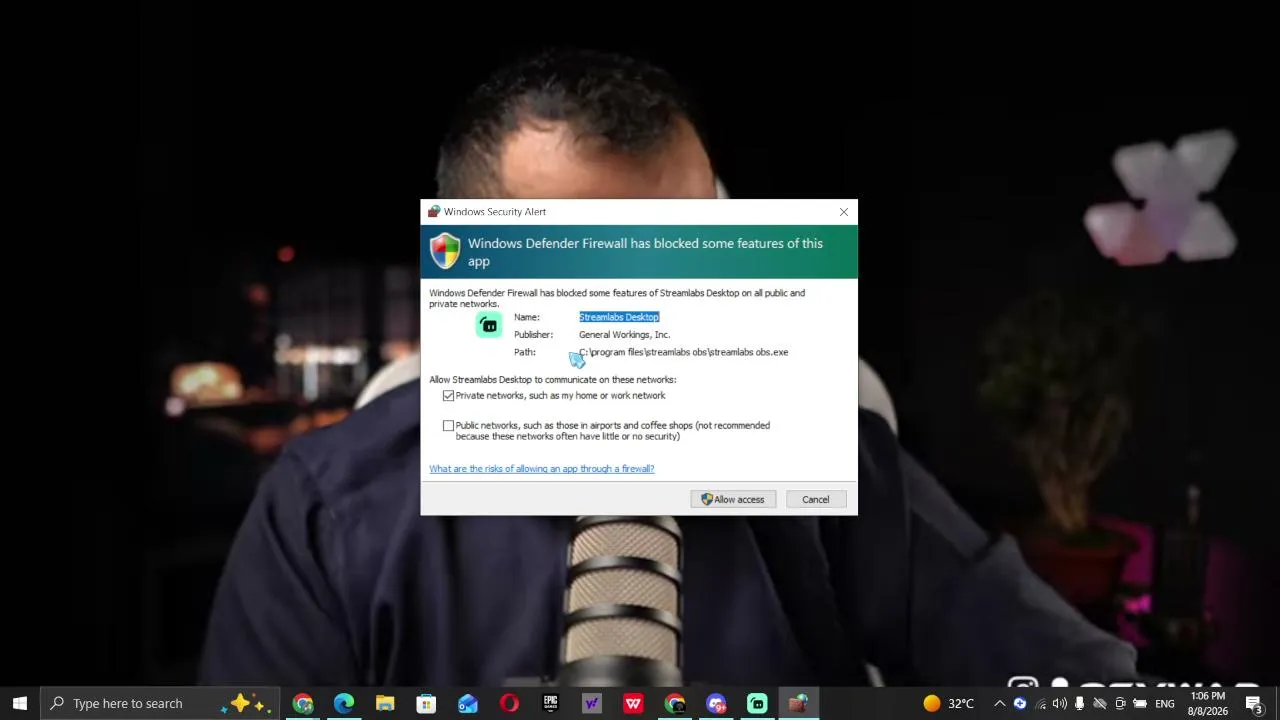Screen dimensions: 1280x720
Task: Uncheck the Private networks checkbox
Action: (x=448, y=396)
